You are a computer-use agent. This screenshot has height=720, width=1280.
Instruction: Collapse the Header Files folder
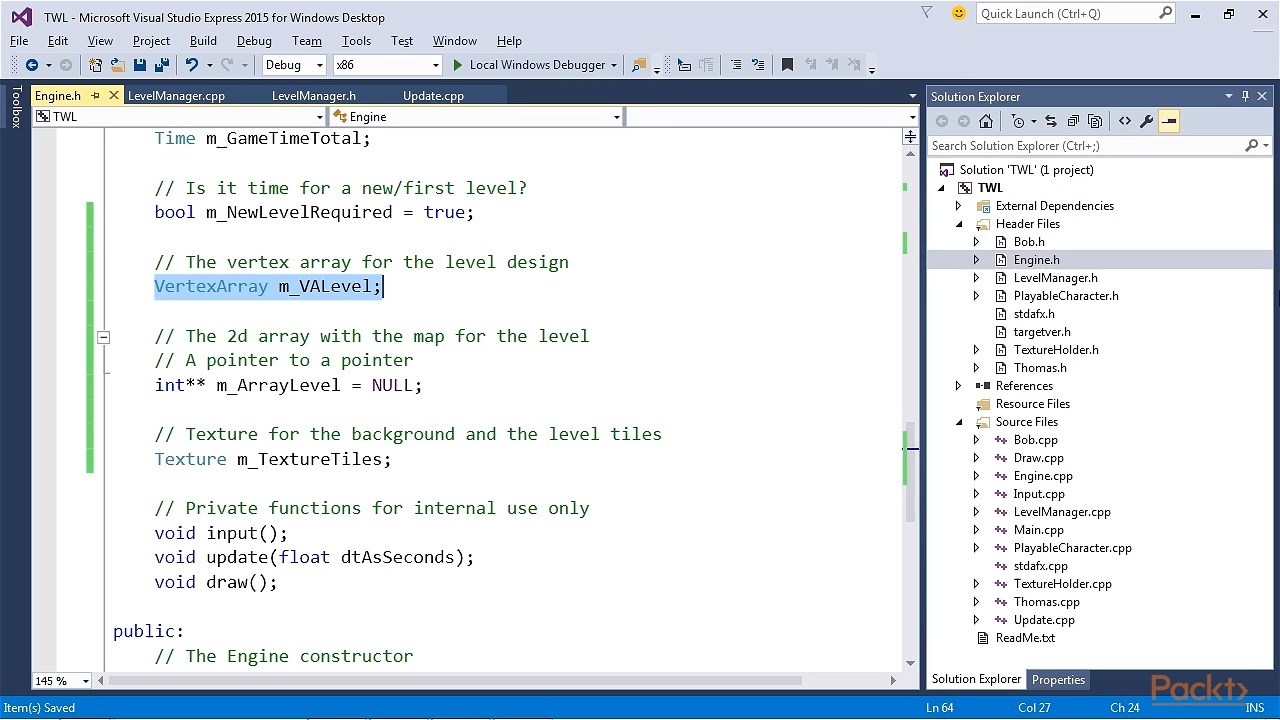point(959,224)
